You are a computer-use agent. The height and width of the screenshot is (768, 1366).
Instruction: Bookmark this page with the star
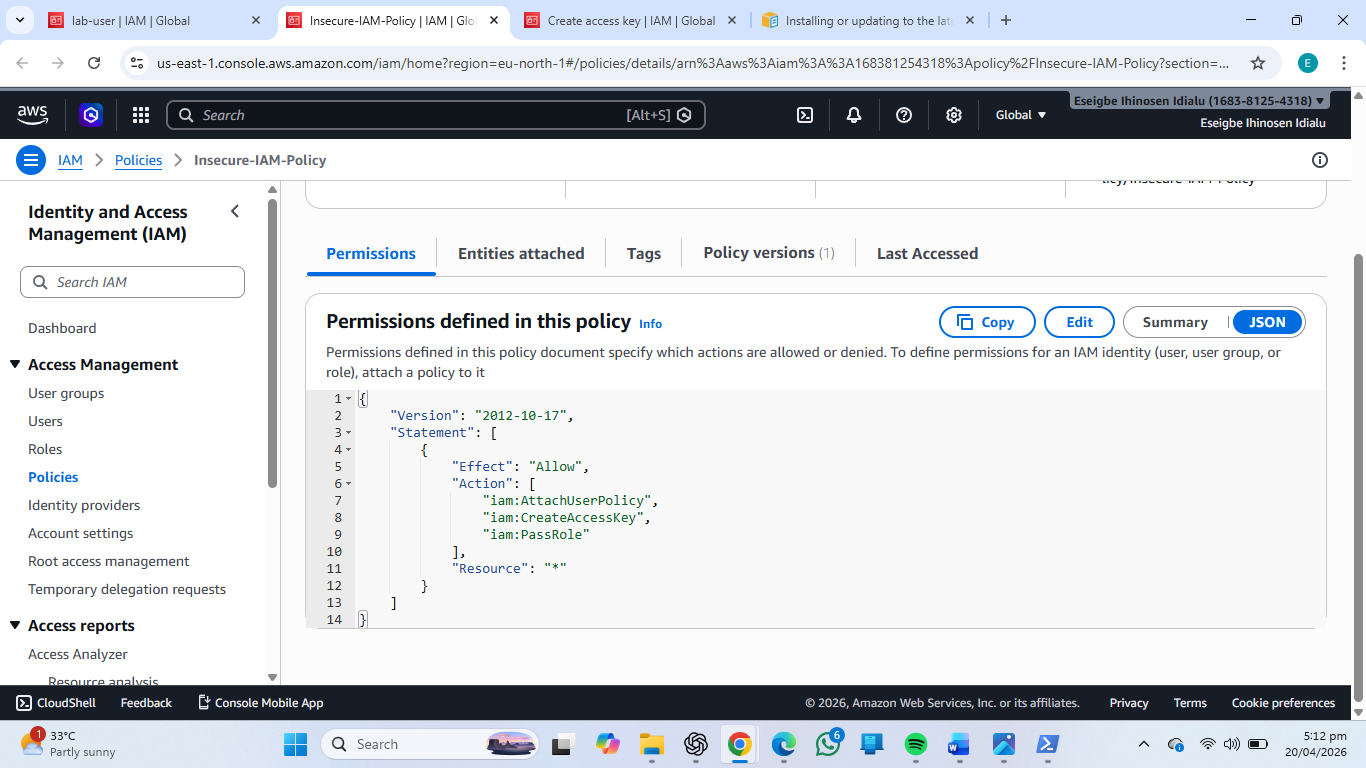pos(1258,63)
